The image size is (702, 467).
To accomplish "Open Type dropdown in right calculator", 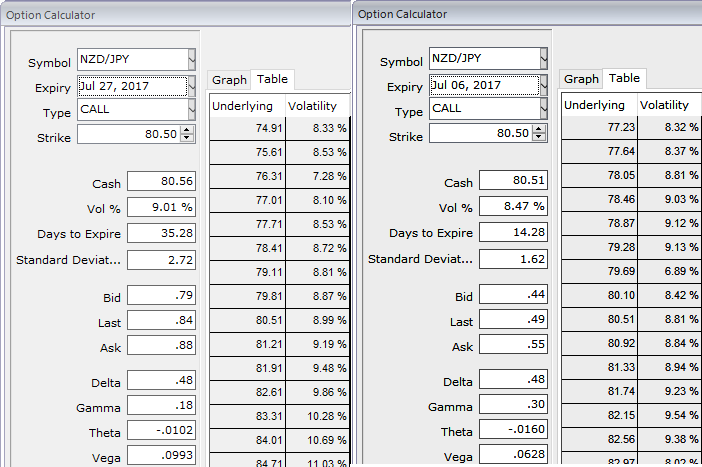I will pos(544,109).
